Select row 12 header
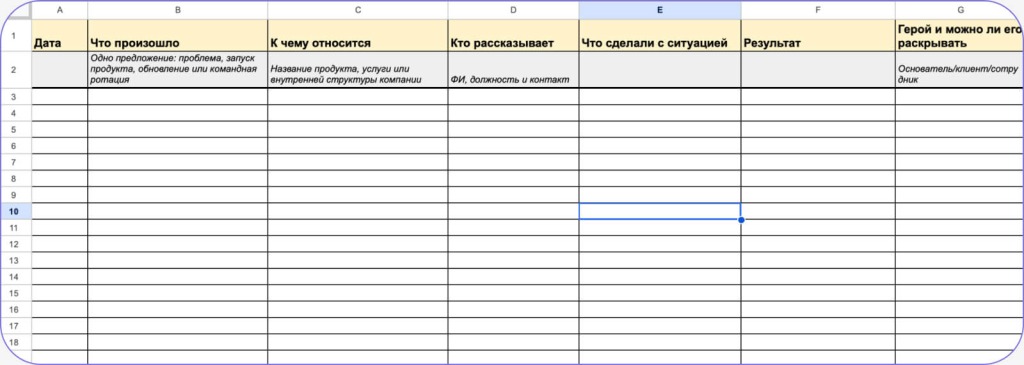1024x365 pixels. tap(16, 244)
